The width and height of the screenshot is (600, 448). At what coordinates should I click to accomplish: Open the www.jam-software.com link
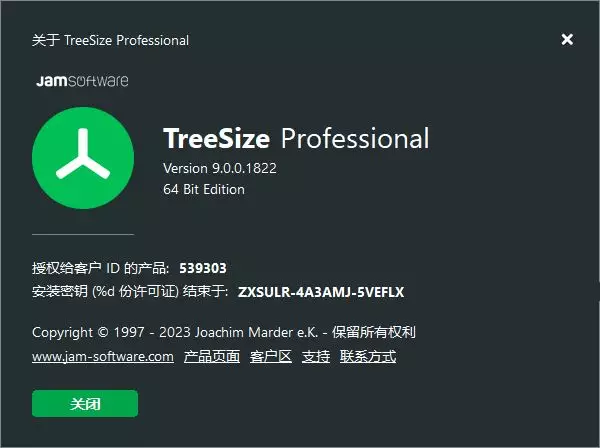103,357
